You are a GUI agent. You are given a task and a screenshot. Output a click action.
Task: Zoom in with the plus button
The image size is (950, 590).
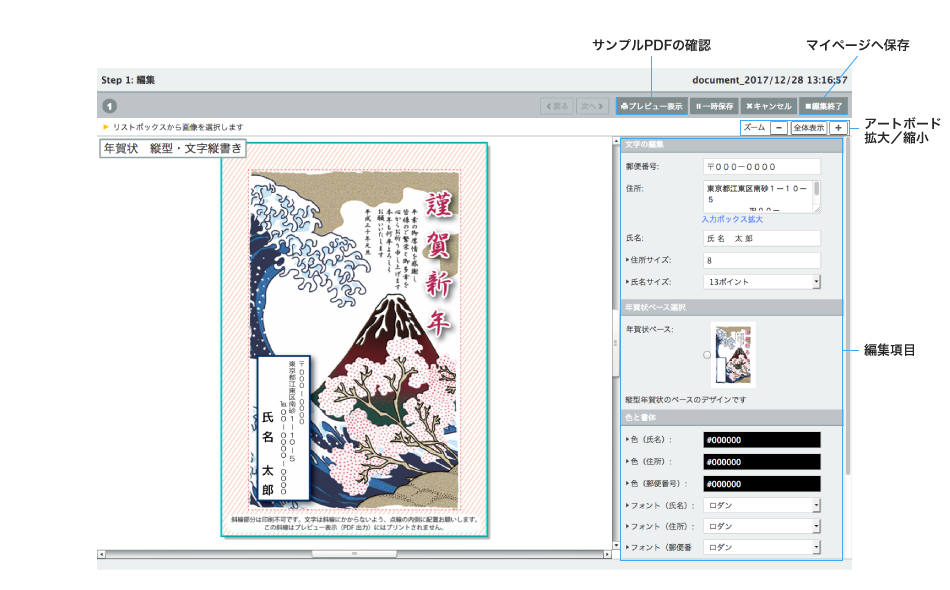(x=838, y=128)
